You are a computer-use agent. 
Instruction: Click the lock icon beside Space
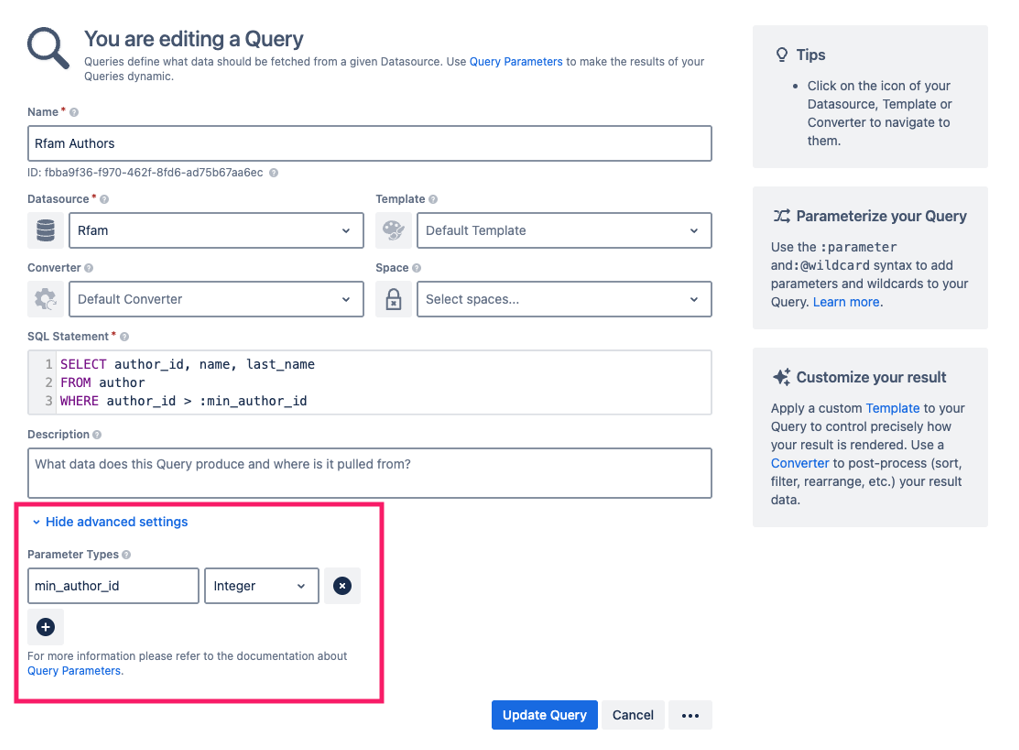pos(394,298)
